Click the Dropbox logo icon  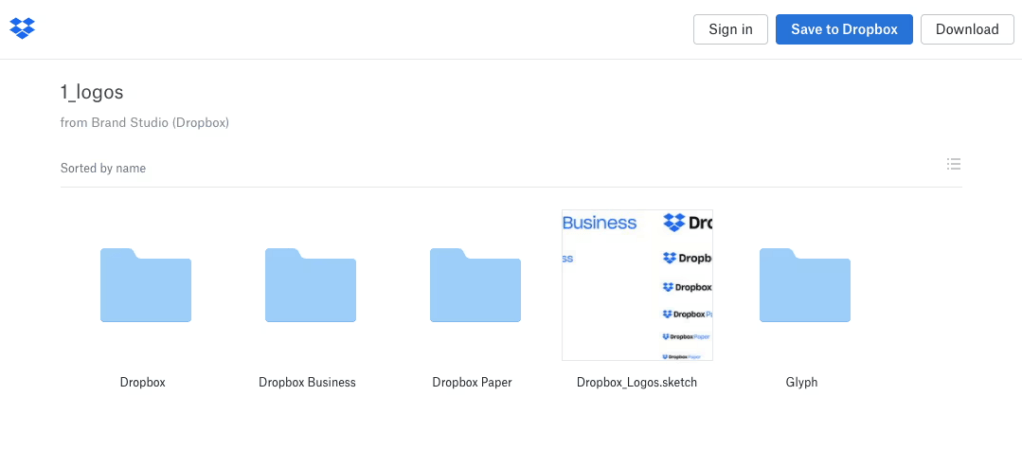(22, 28)
